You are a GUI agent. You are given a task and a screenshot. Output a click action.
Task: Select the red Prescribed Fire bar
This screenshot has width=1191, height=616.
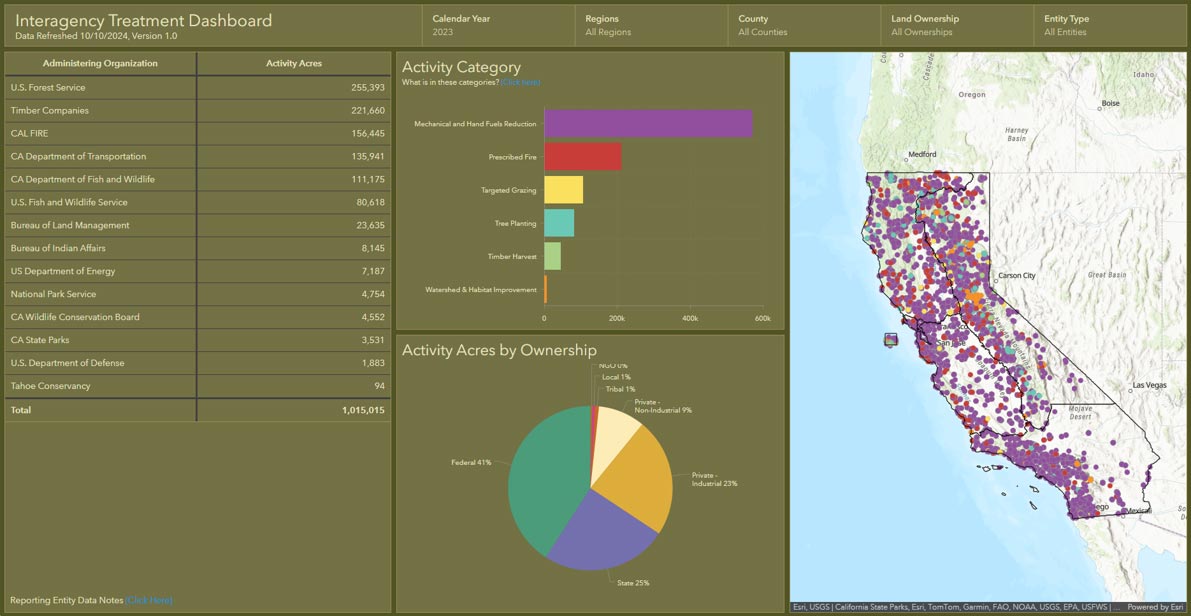(583, 156)
